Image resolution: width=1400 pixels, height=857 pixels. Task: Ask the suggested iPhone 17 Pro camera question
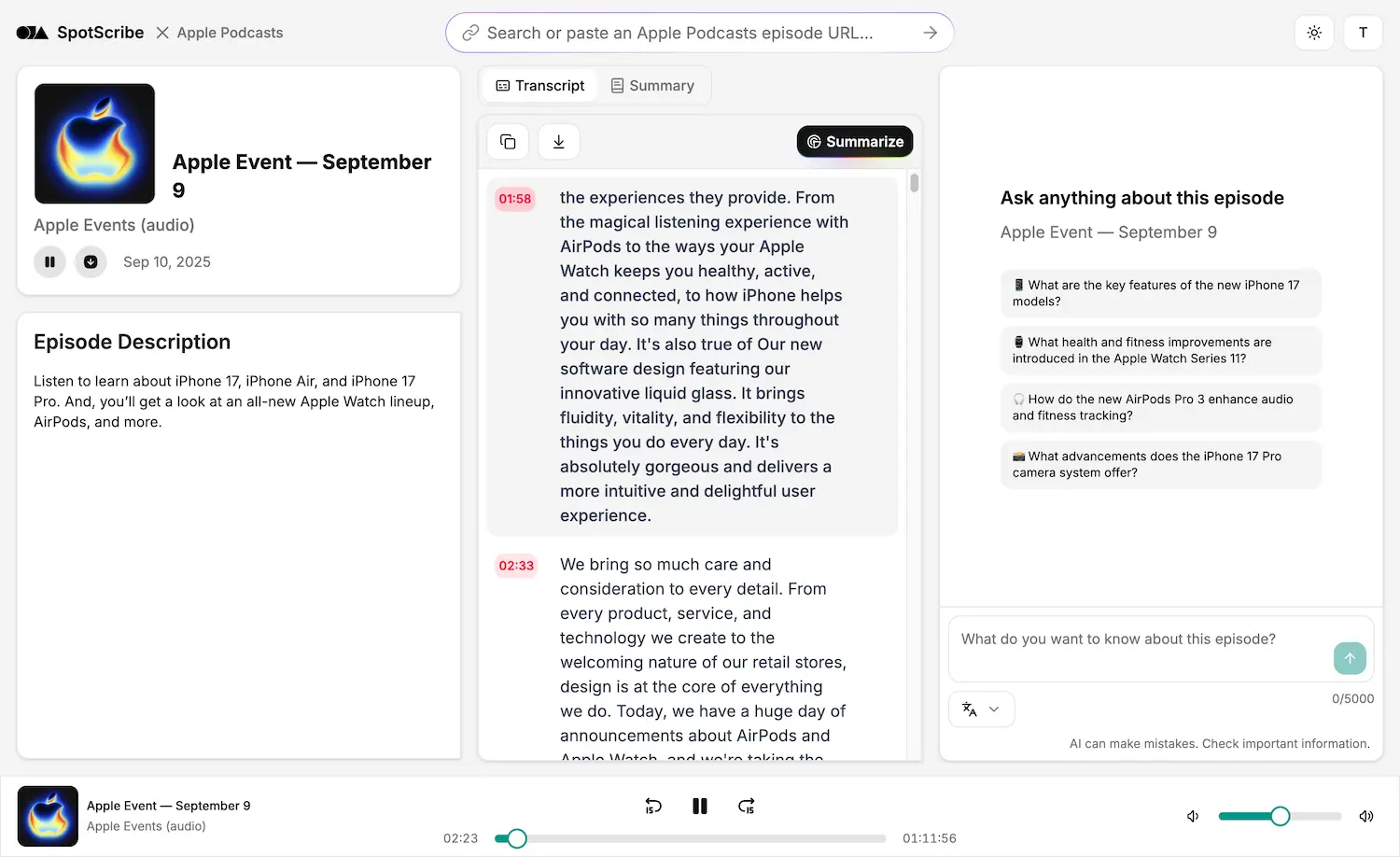[1160, 464]
